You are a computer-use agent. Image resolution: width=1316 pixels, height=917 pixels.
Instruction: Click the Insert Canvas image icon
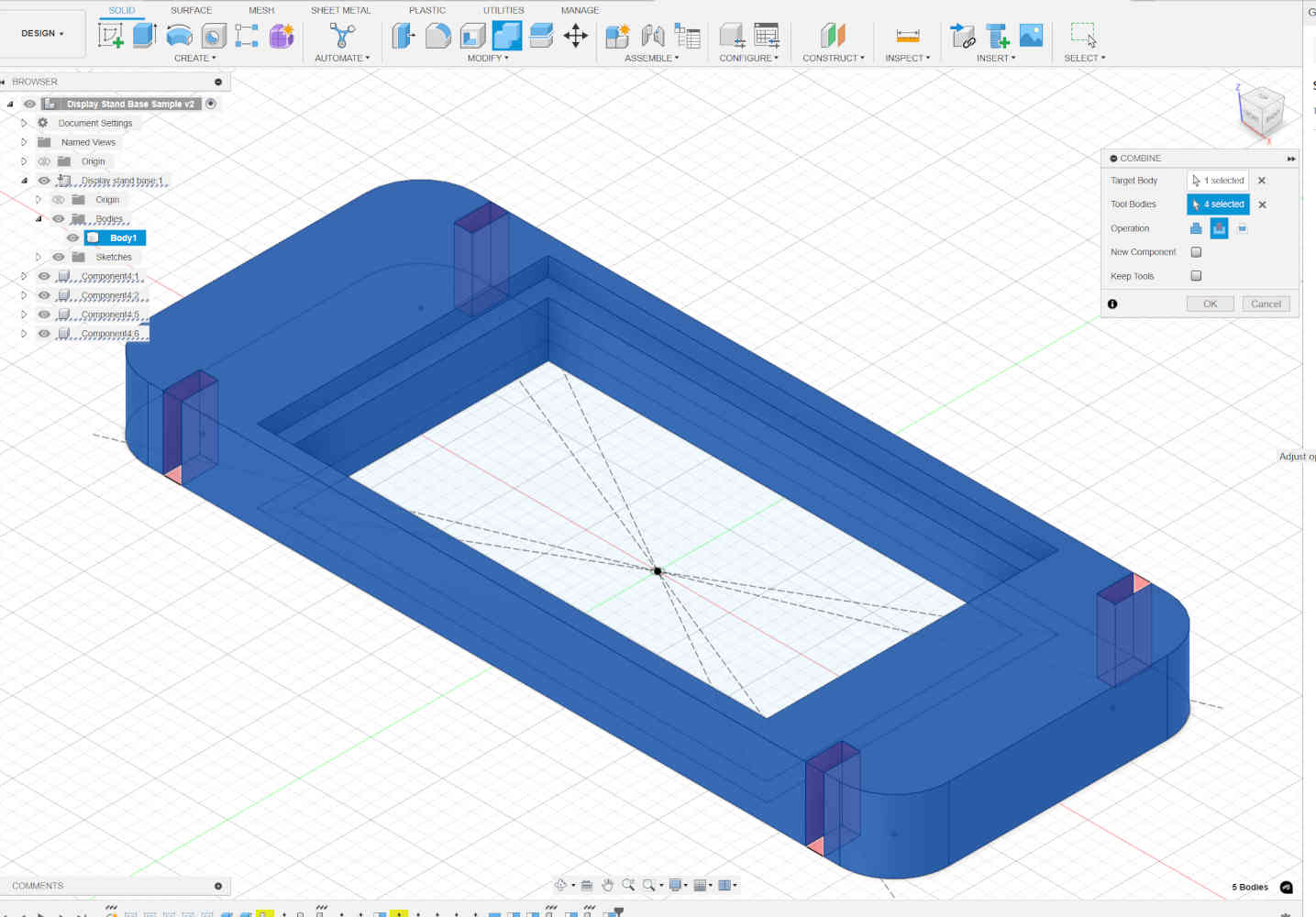[x=1031, y=36]
